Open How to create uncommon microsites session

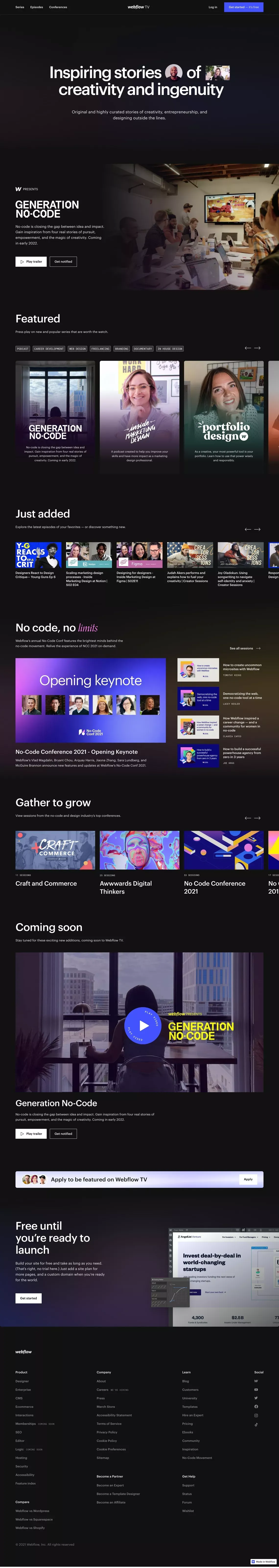(220, 669)
